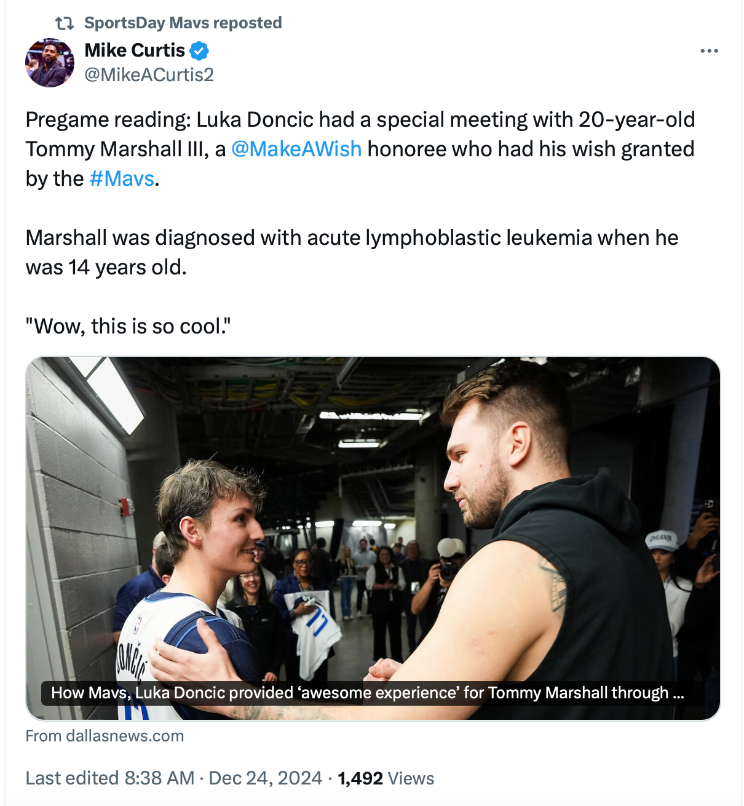Click the 1,492 Views count
The image size is (744, 806).
[386, 777]
